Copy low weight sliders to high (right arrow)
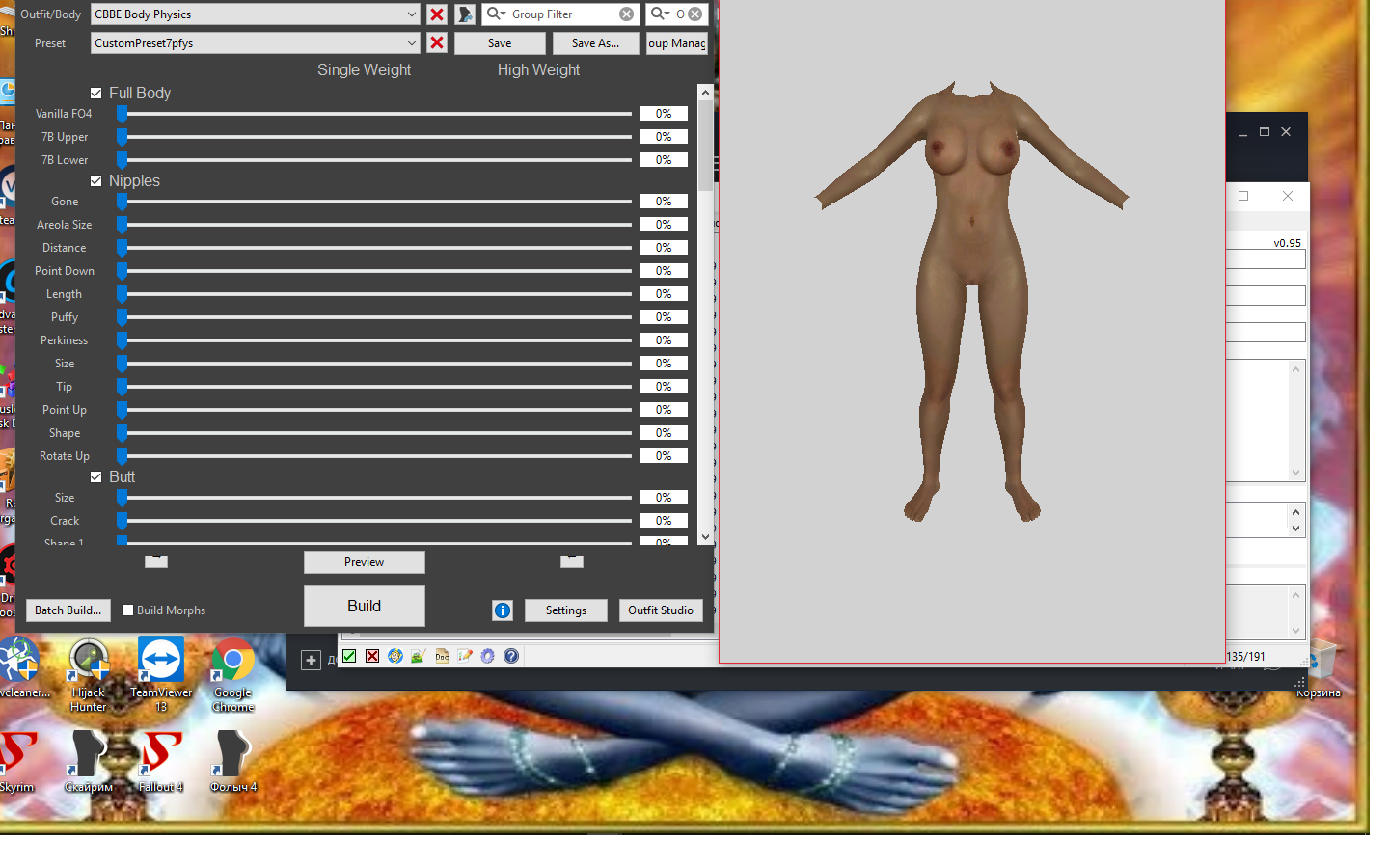The image size is (1389, 868). (x=156, y=560)
